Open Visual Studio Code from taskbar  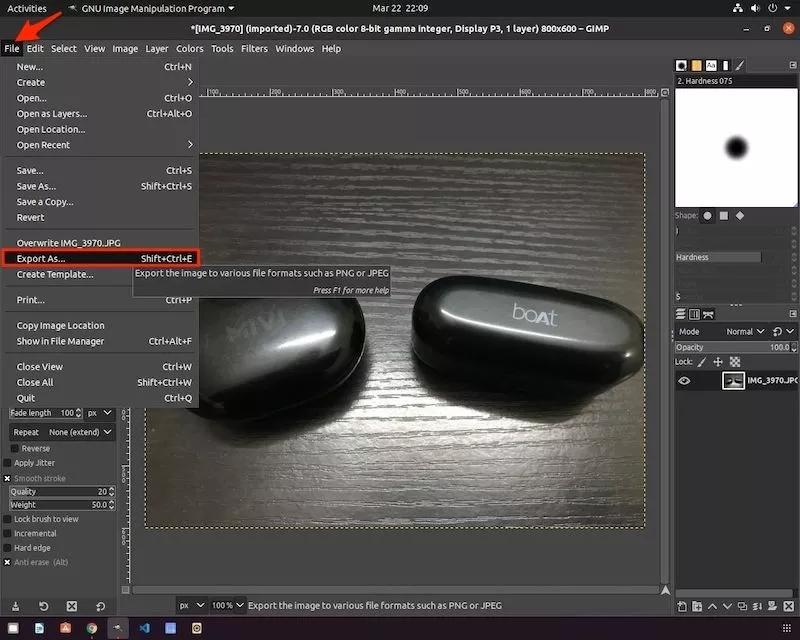(144, 628)
